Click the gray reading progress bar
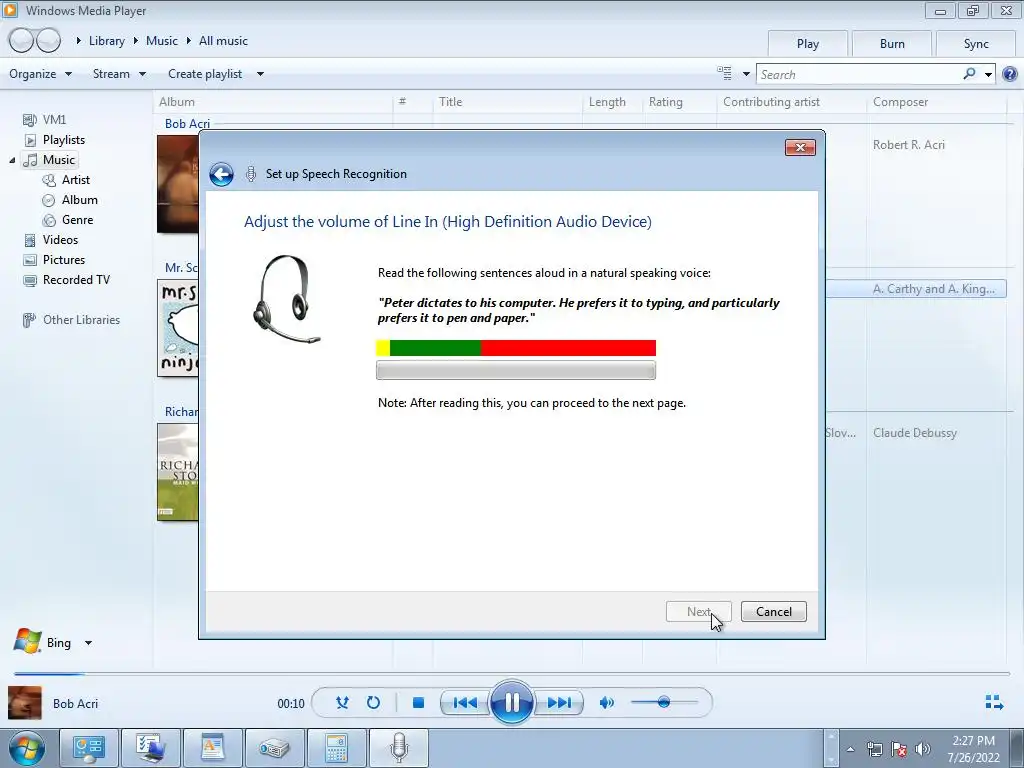The height and width of the screenshot is (768, 1024). [x=516, y=370]
